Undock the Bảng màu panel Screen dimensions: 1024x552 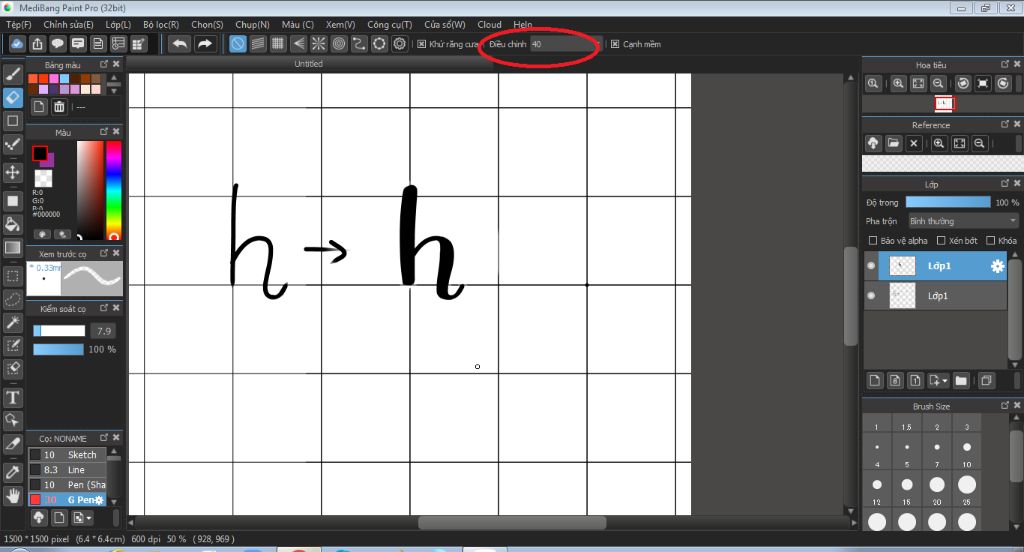(104, 64)
